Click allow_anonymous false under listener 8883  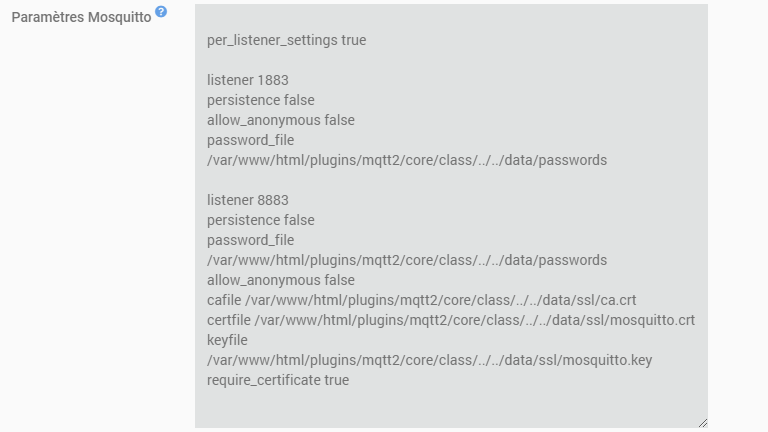(280, 280)
